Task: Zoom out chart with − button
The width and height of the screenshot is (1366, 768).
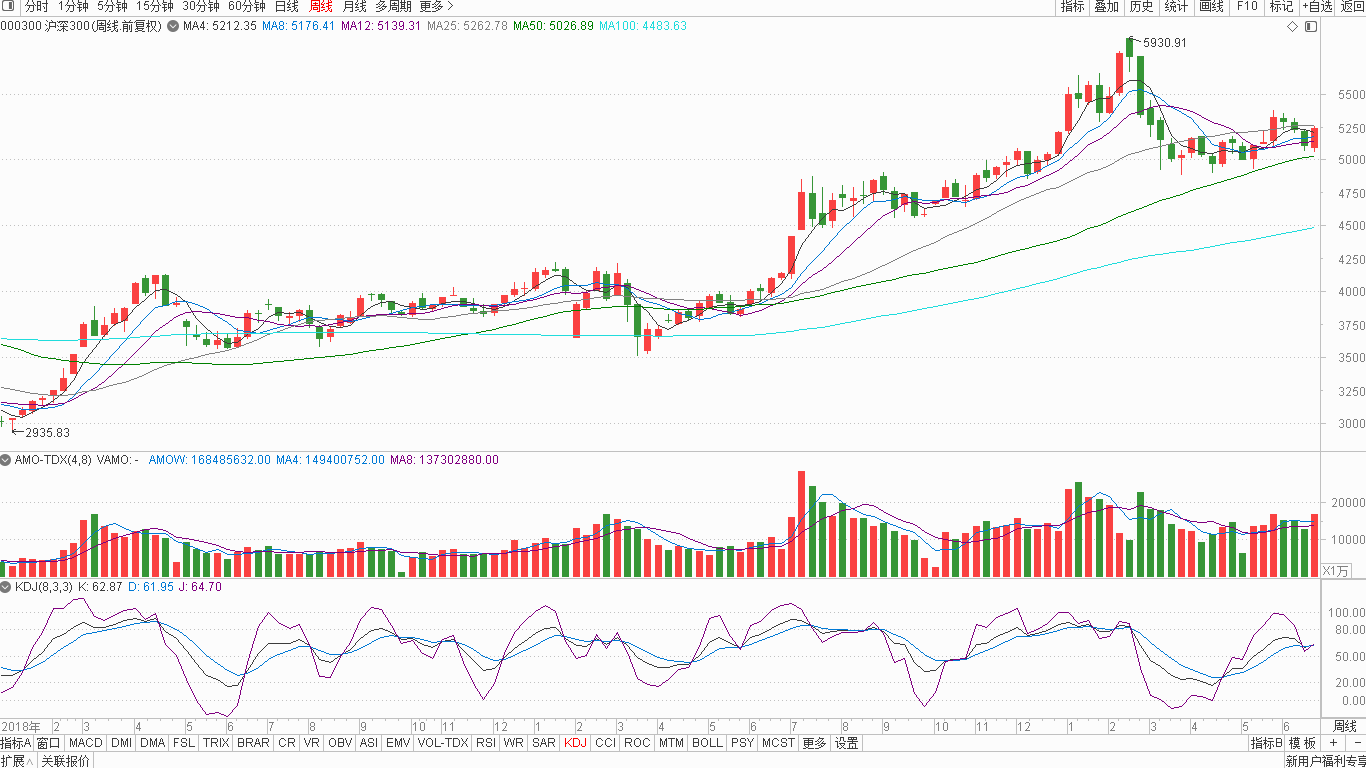Action: tap(1356, 743)
